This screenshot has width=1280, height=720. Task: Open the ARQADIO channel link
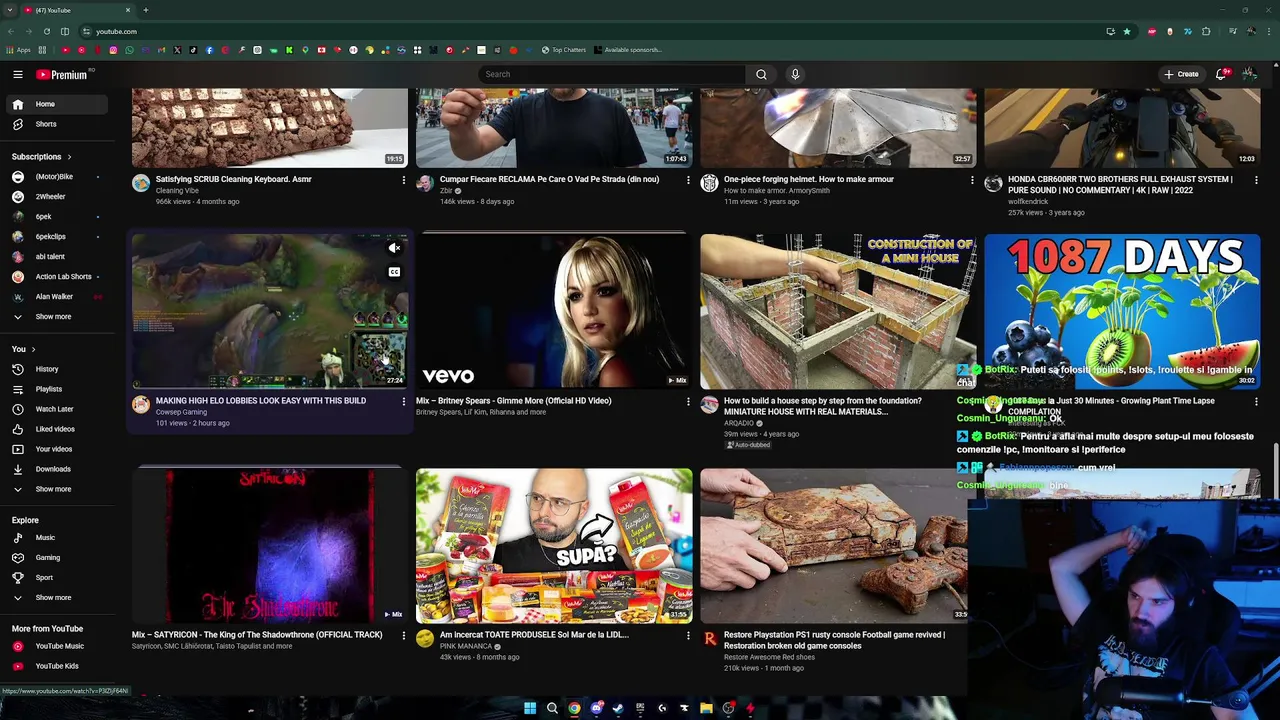coord(739,423)
